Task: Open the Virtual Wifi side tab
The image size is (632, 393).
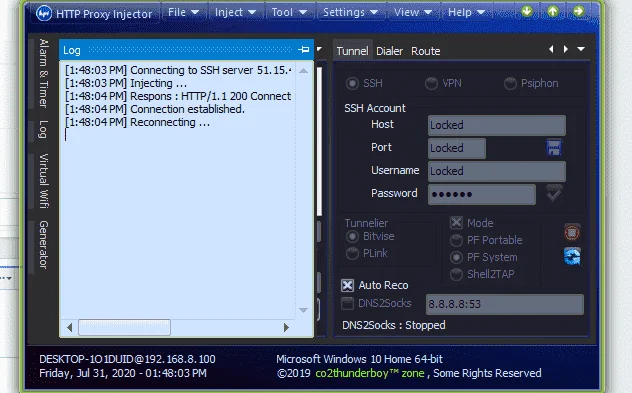Action: 44,181
